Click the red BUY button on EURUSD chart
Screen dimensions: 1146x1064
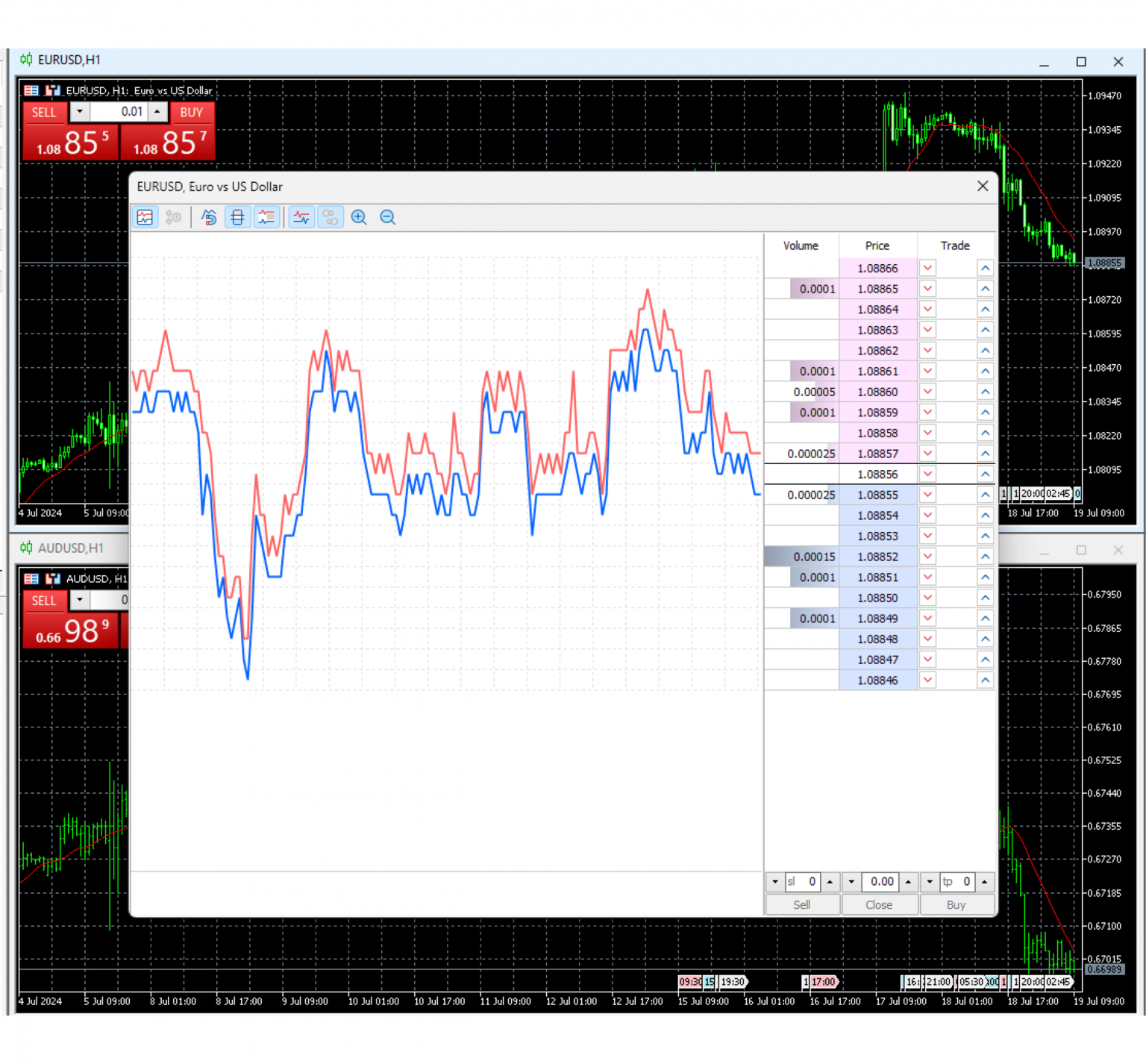[192, 112]
